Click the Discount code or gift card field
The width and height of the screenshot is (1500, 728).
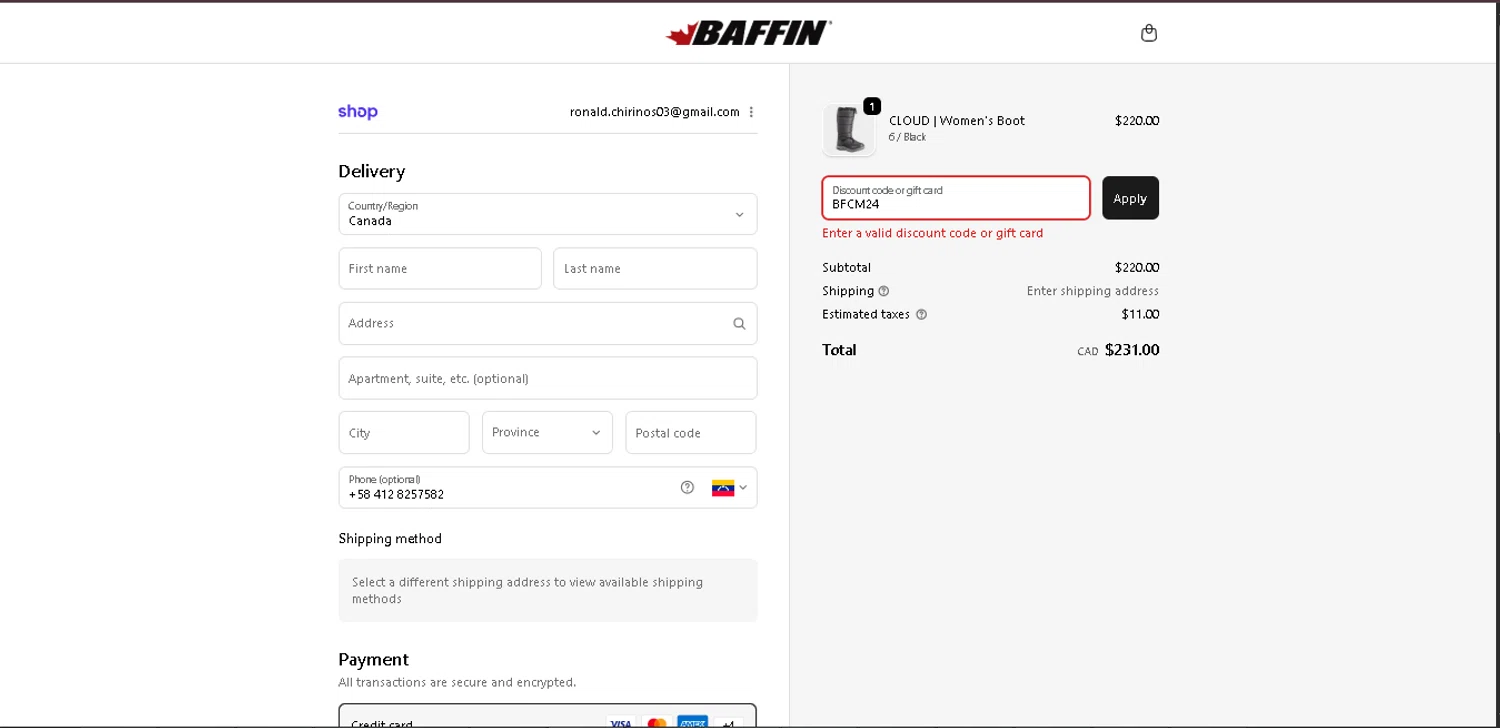956,198
